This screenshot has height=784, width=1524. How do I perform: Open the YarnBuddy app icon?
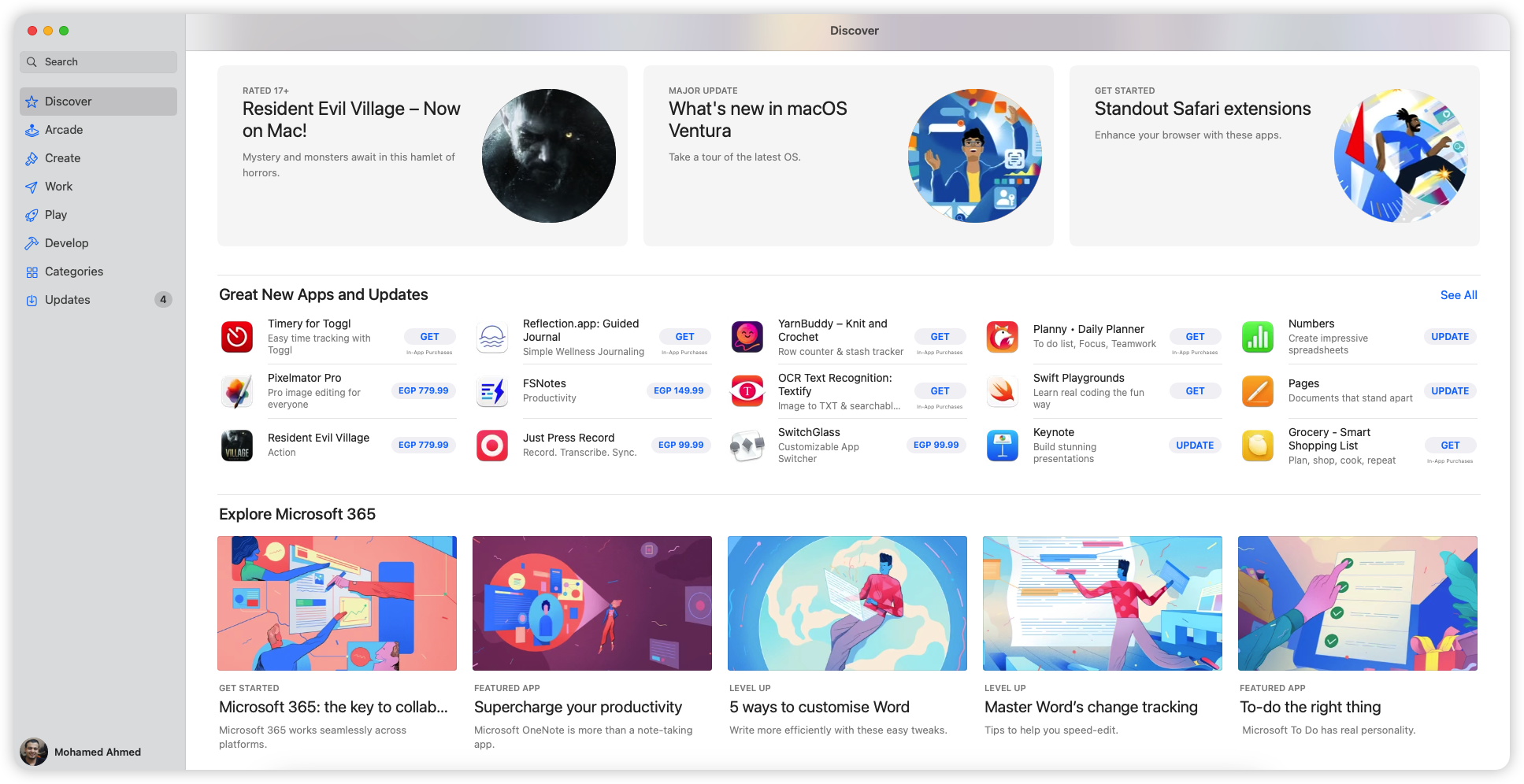coord(747,337)
